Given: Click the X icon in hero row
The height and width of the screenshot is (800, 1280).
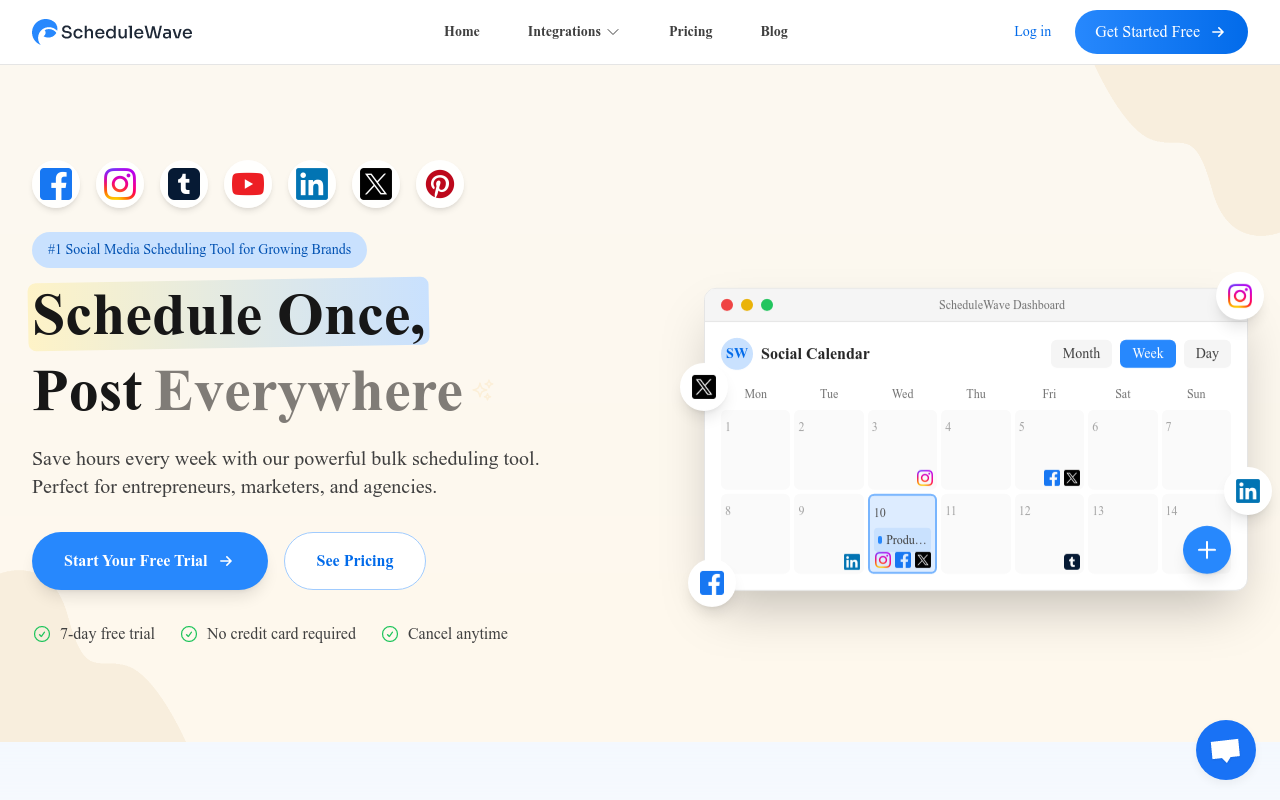Looking at the screenshot, I should (x=376, y=184).
